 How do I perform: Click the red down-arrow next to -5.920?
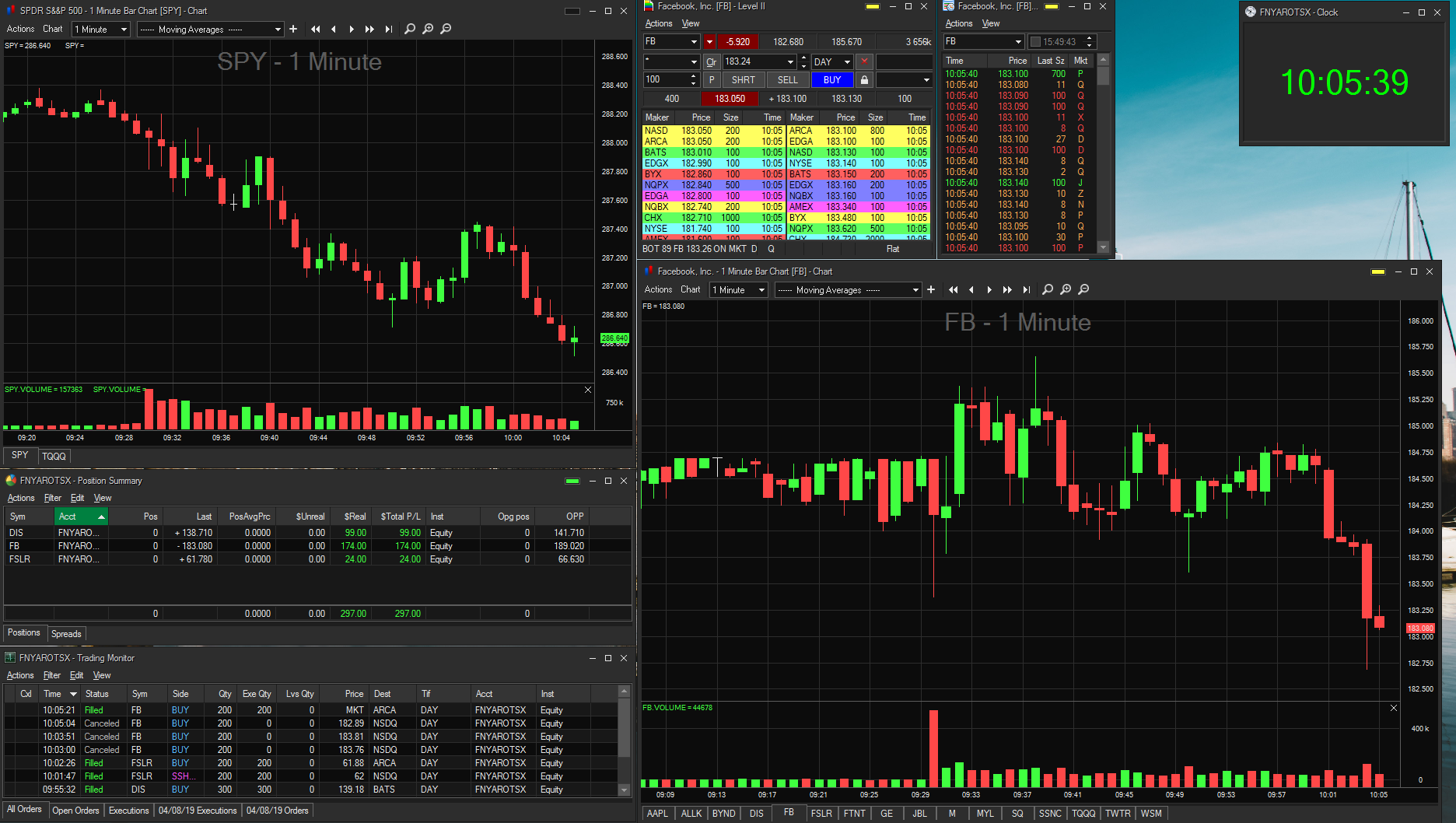pos(709,42)
